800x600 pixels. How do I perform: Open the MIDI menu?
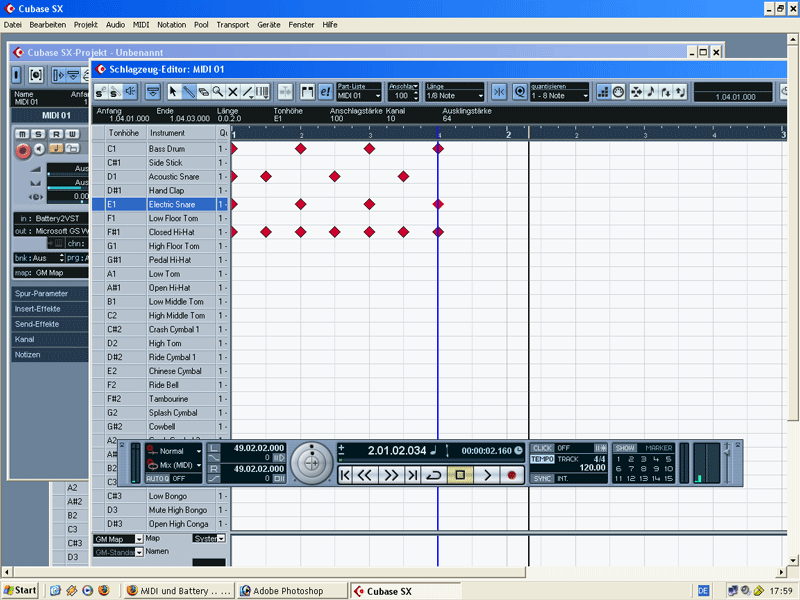tap(141, 24)
